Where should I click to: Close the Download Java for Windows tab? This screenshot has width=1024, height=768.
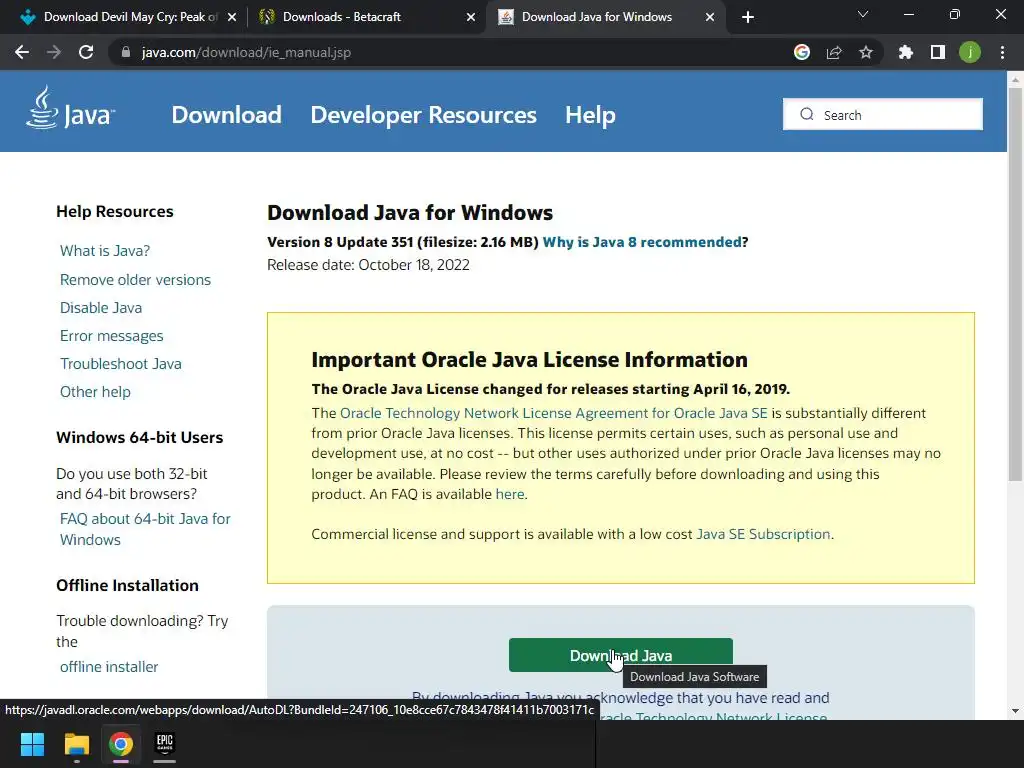[710, 17]
